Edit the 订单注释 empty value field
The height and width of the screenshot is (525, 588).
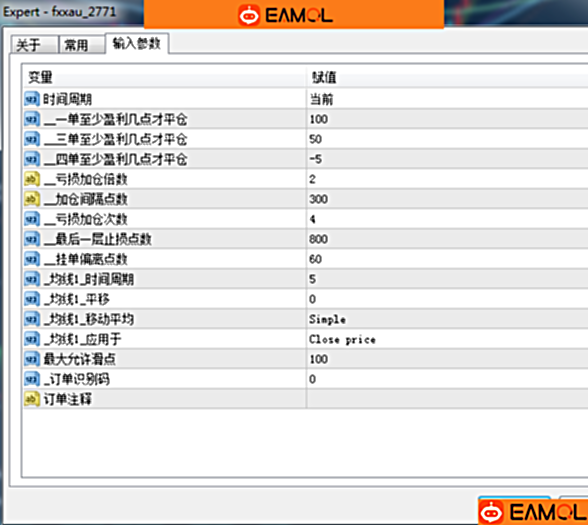coord(447,399)
